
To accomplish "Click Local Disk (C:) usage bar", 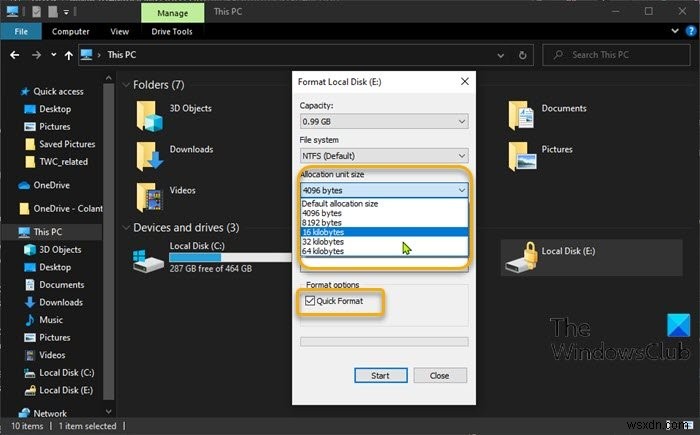I will (x=230, y=257).
